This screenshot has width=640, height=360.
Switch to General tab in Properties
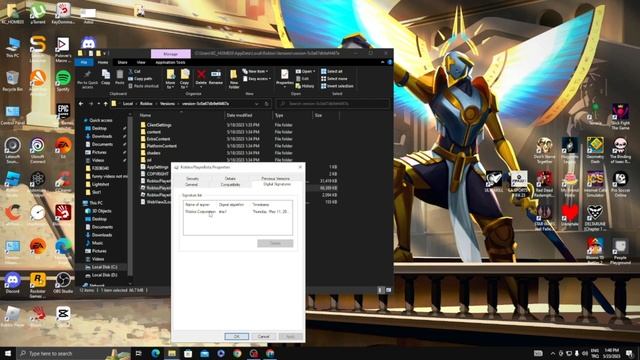pyautogui.click(x=191, y=184)
